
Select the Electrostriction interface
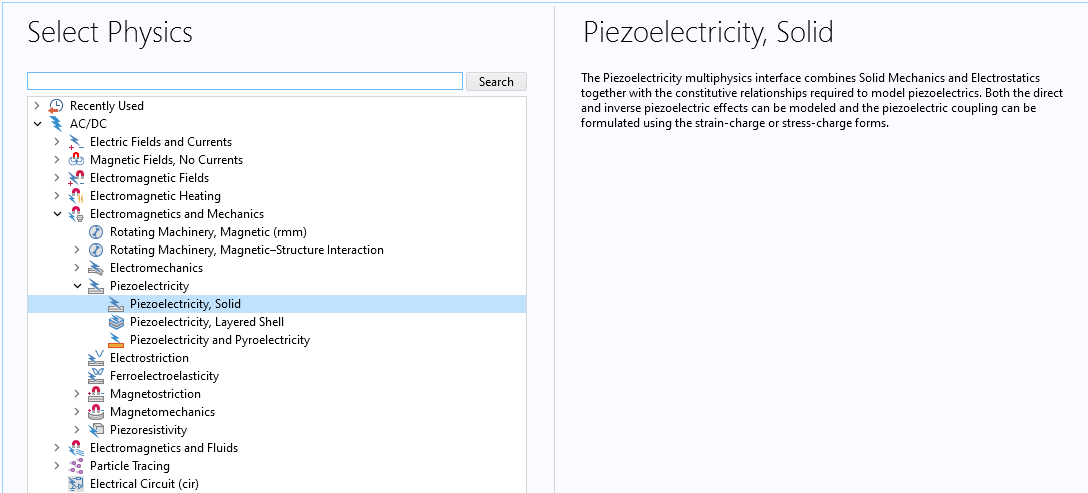click(149, 358)
